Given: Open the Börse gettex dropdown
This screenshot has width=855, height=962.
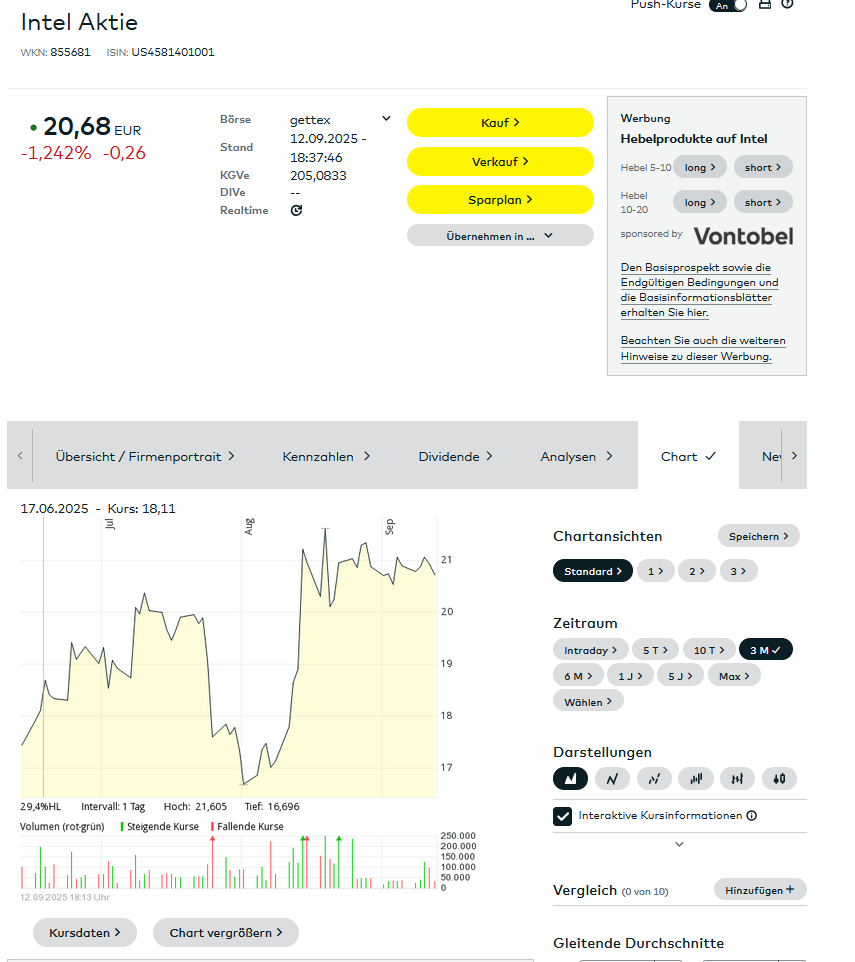Looking at the screenshot, I should coord(340,119).
